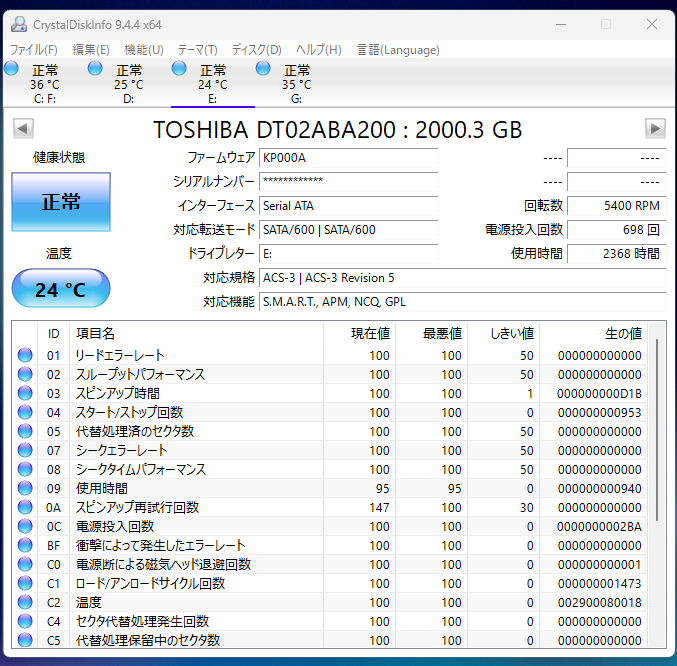Click the CrystalDiskInfo app icon in title bar
The height and width of the screenshot is (666, 677).
click(19, 24)
